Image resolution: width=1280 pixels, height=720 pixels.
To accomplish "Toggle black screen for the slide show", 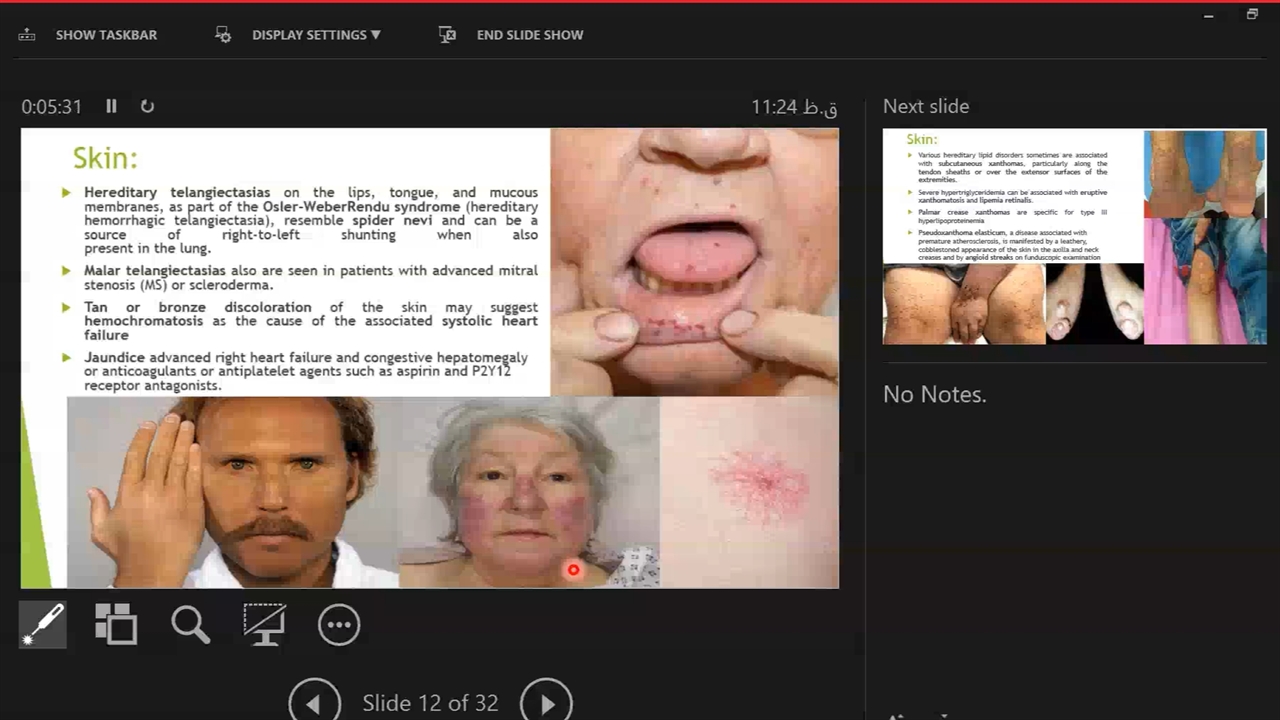I will click(264, 625).
